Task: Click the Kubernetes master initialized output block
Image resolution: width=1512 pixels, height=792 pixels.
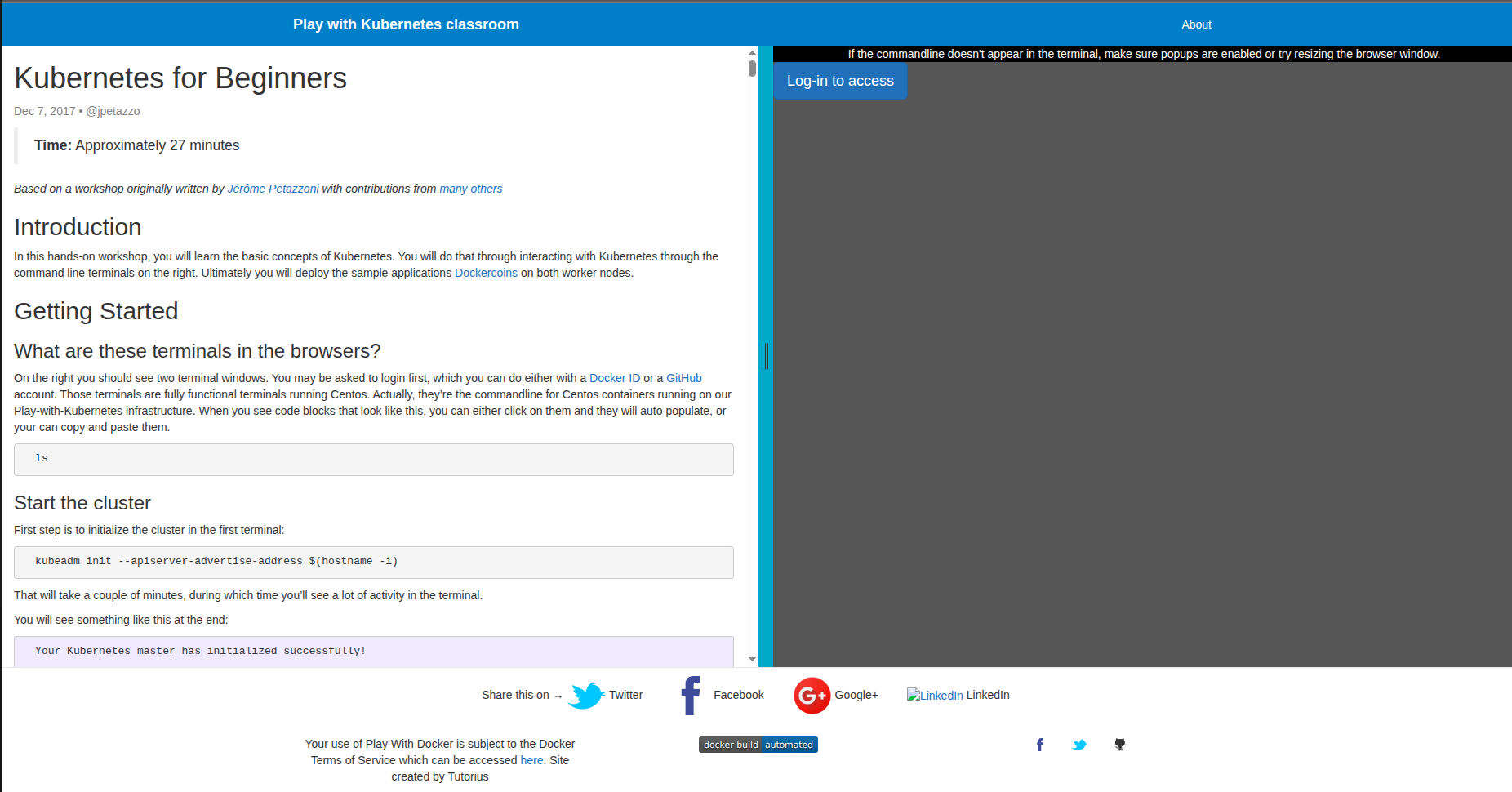Action: pyautogui.click(x=374, y=652)
